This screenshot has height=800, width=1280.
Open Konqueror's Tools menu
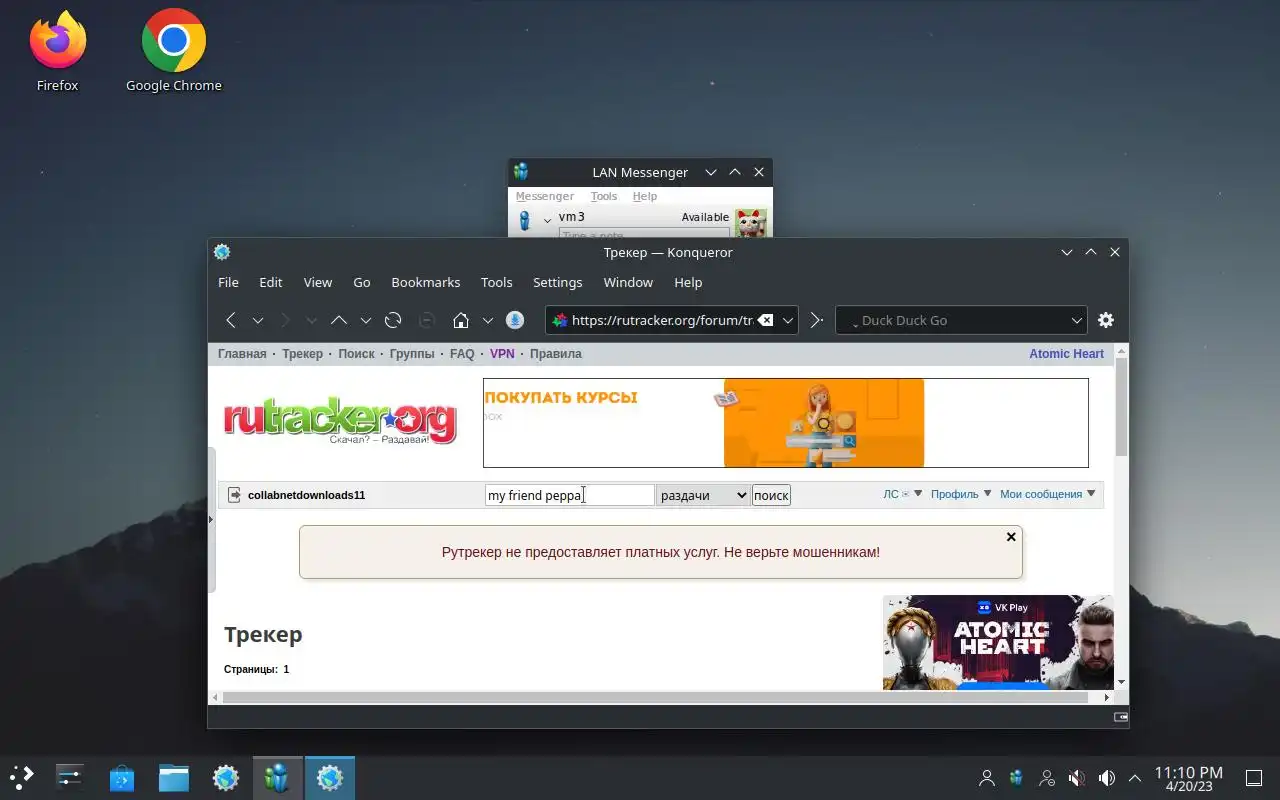pos(496,282)
